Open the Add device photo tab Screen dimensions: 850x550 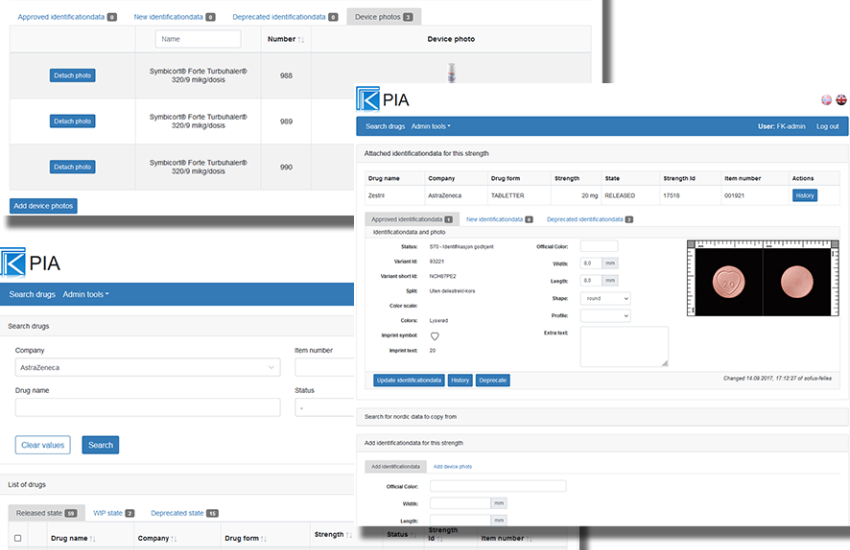point(453,467)
